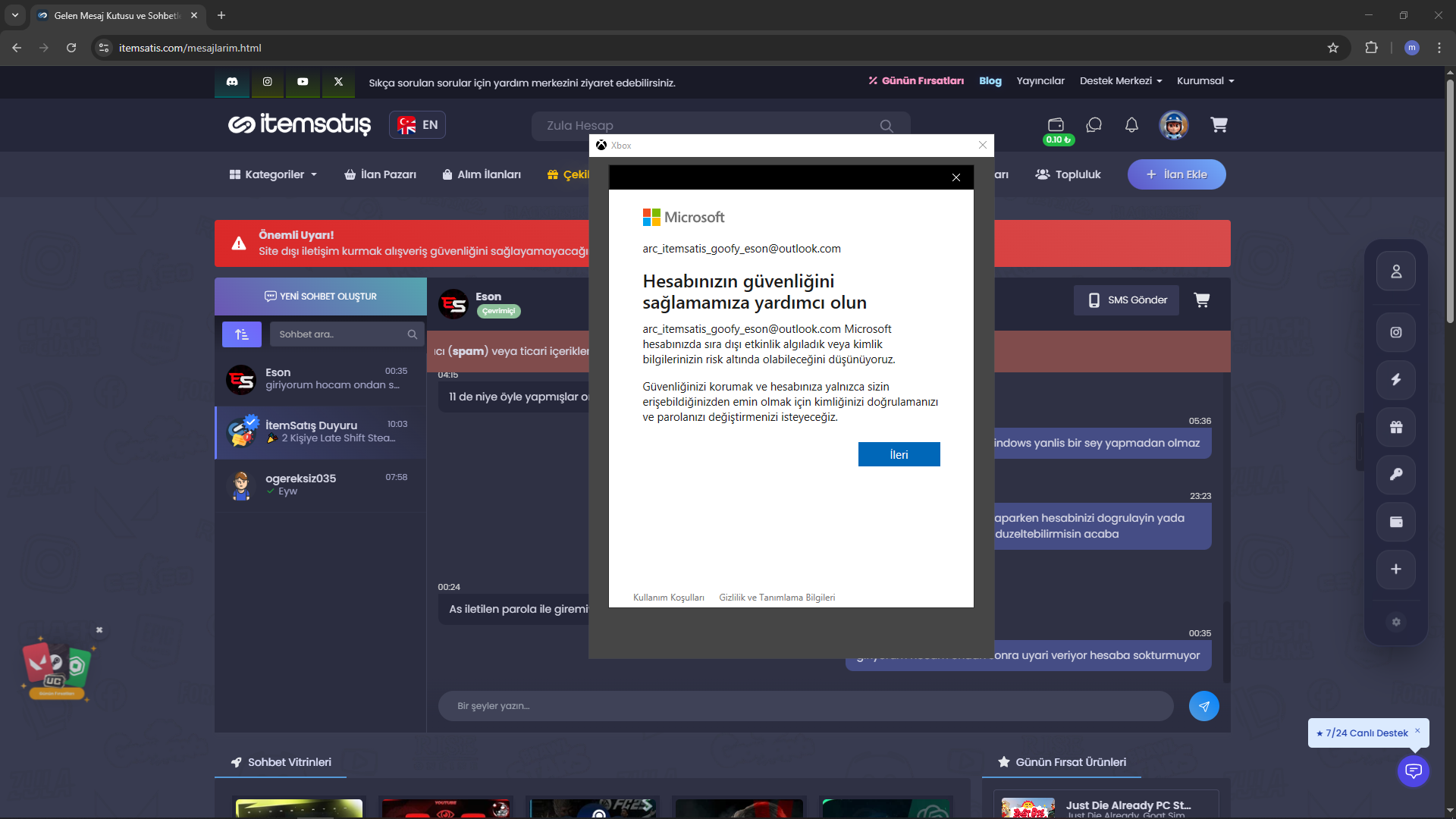
Task: Open the YouTube icon in top bar
Action: [303, 82]
